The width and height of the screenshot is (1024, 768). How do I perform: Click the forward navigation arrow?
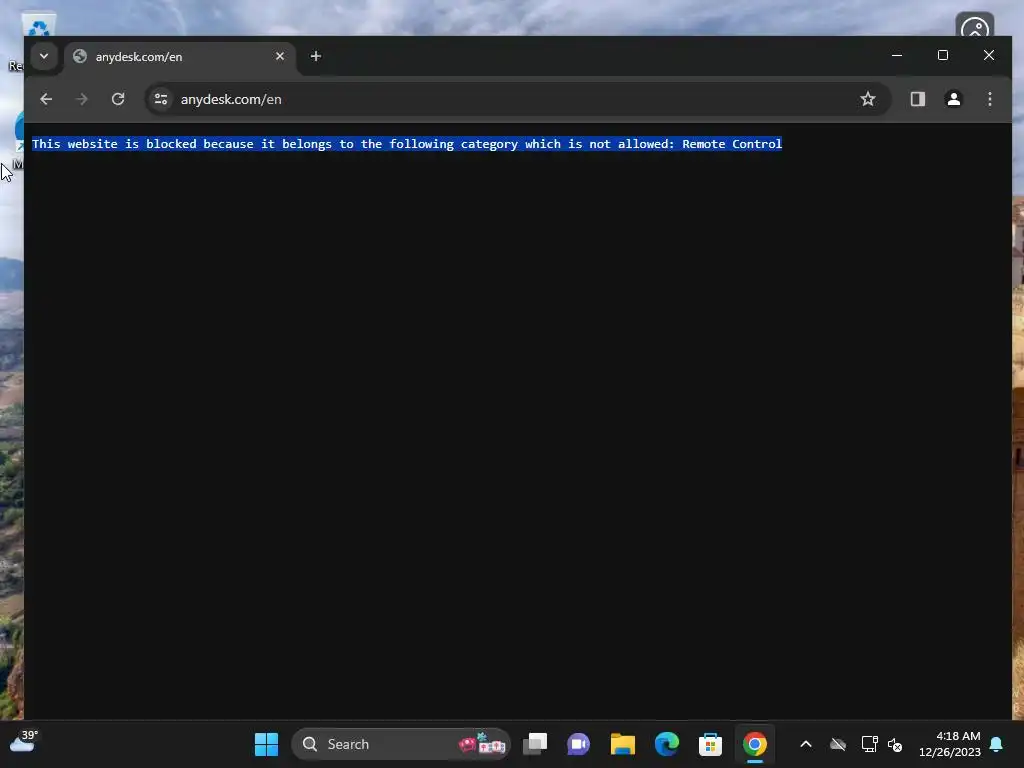coord(82,99)
